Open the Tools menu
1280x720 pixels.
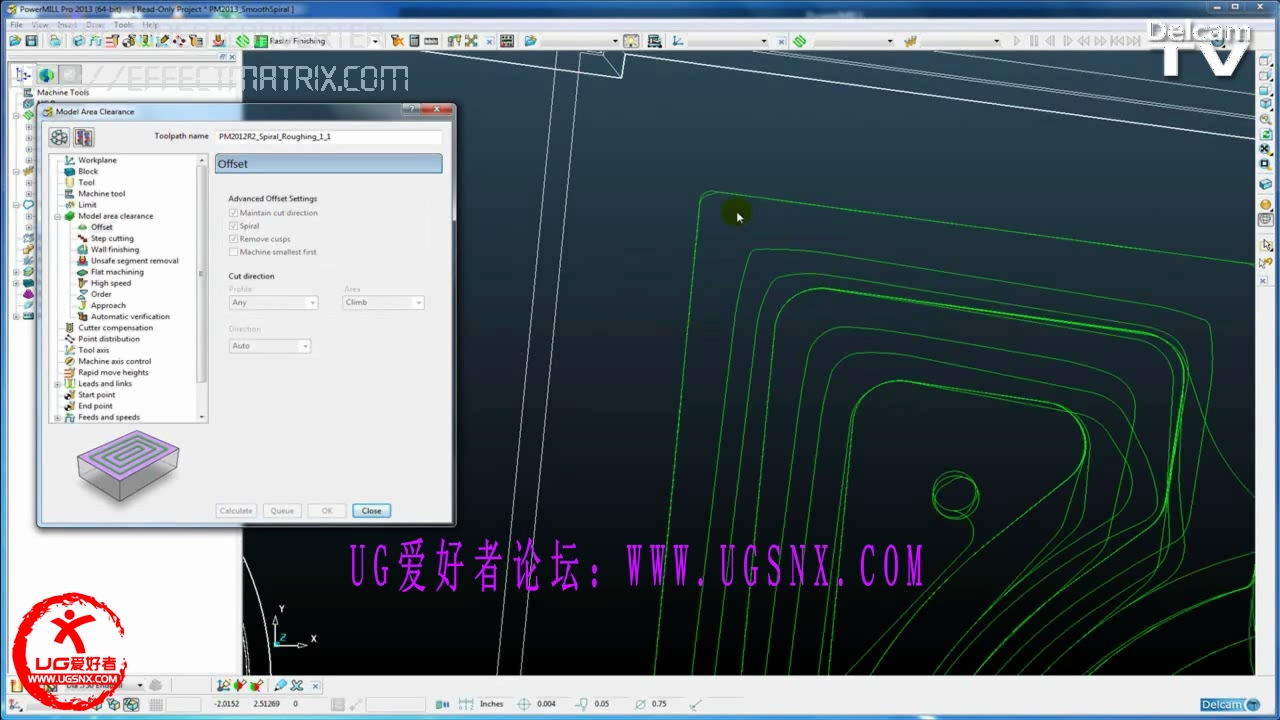click(123, 24)
